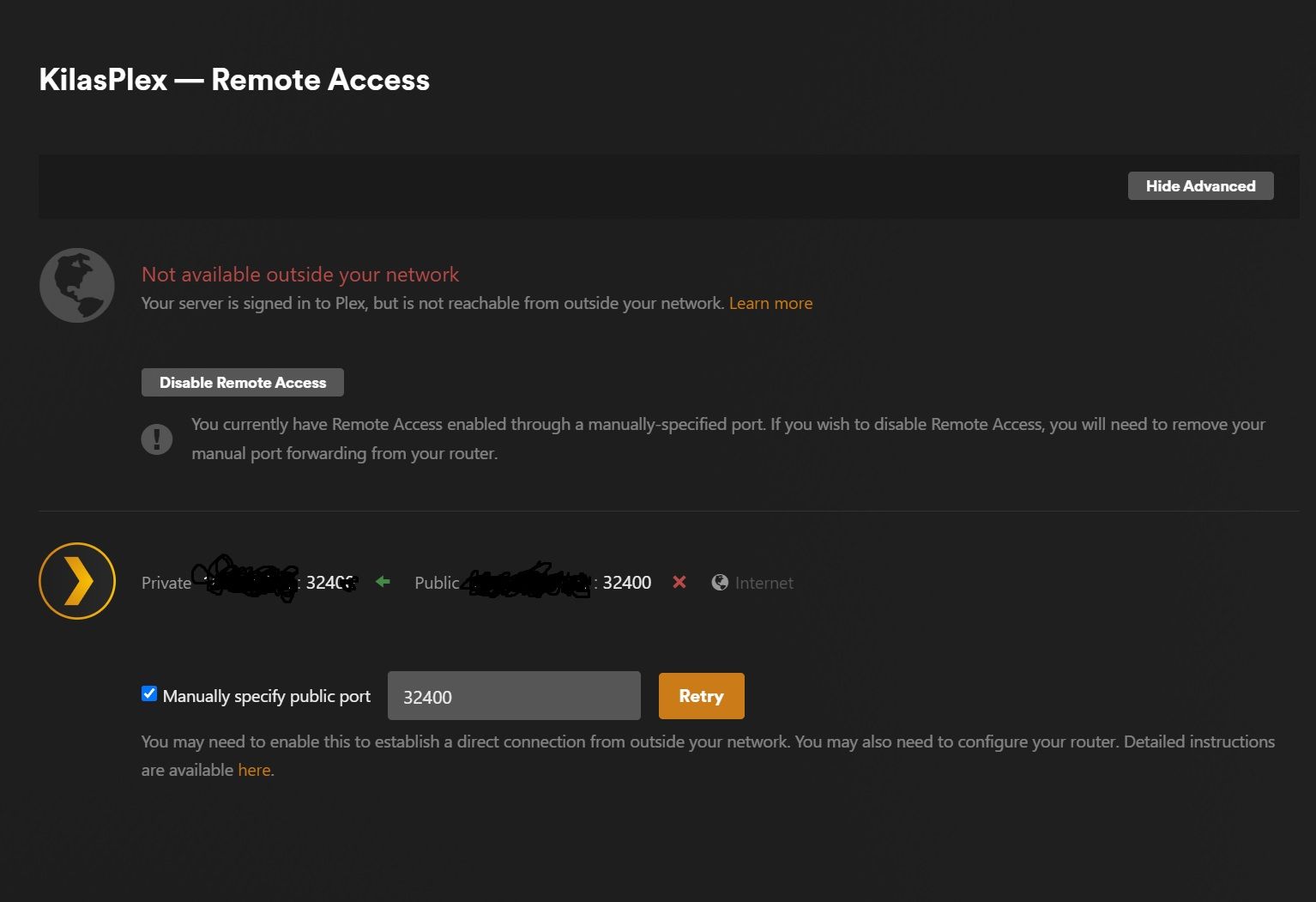Open the Learn more link
Screen dimensions: 1316x902
pyautogui.click(x=770, y=303)
